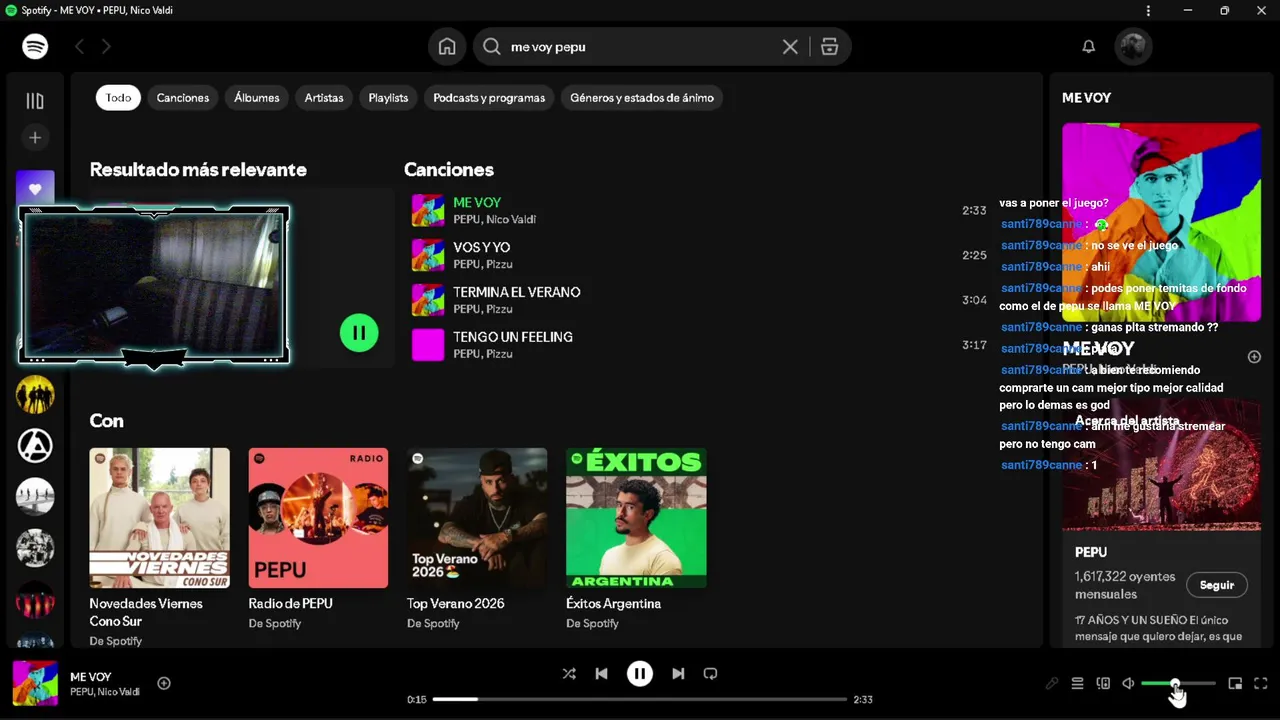Image resolution: width=1280 pixels, height=720 pixels.
Task: Expand Your Library sidebar
Action: pos(35,100)
